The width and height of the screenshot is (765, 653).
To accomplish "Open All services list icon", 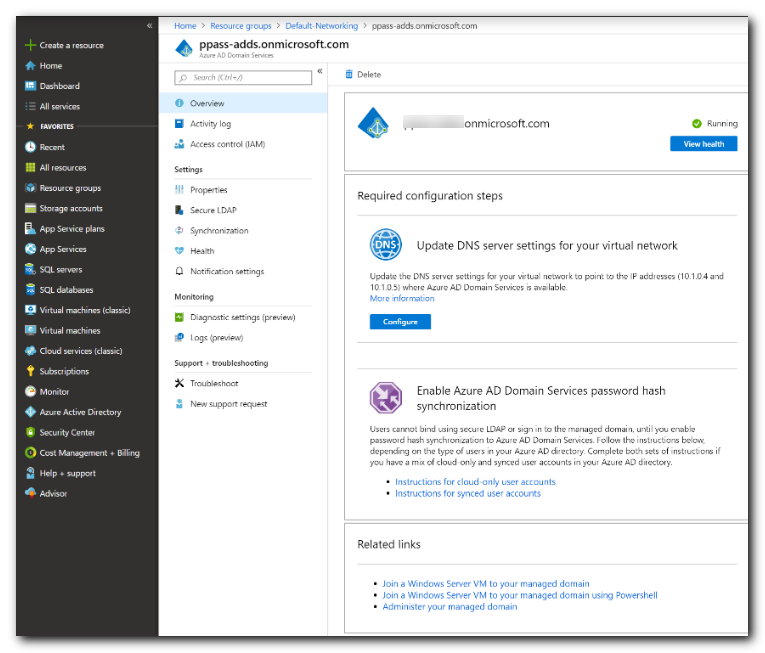I will (30, 106).
